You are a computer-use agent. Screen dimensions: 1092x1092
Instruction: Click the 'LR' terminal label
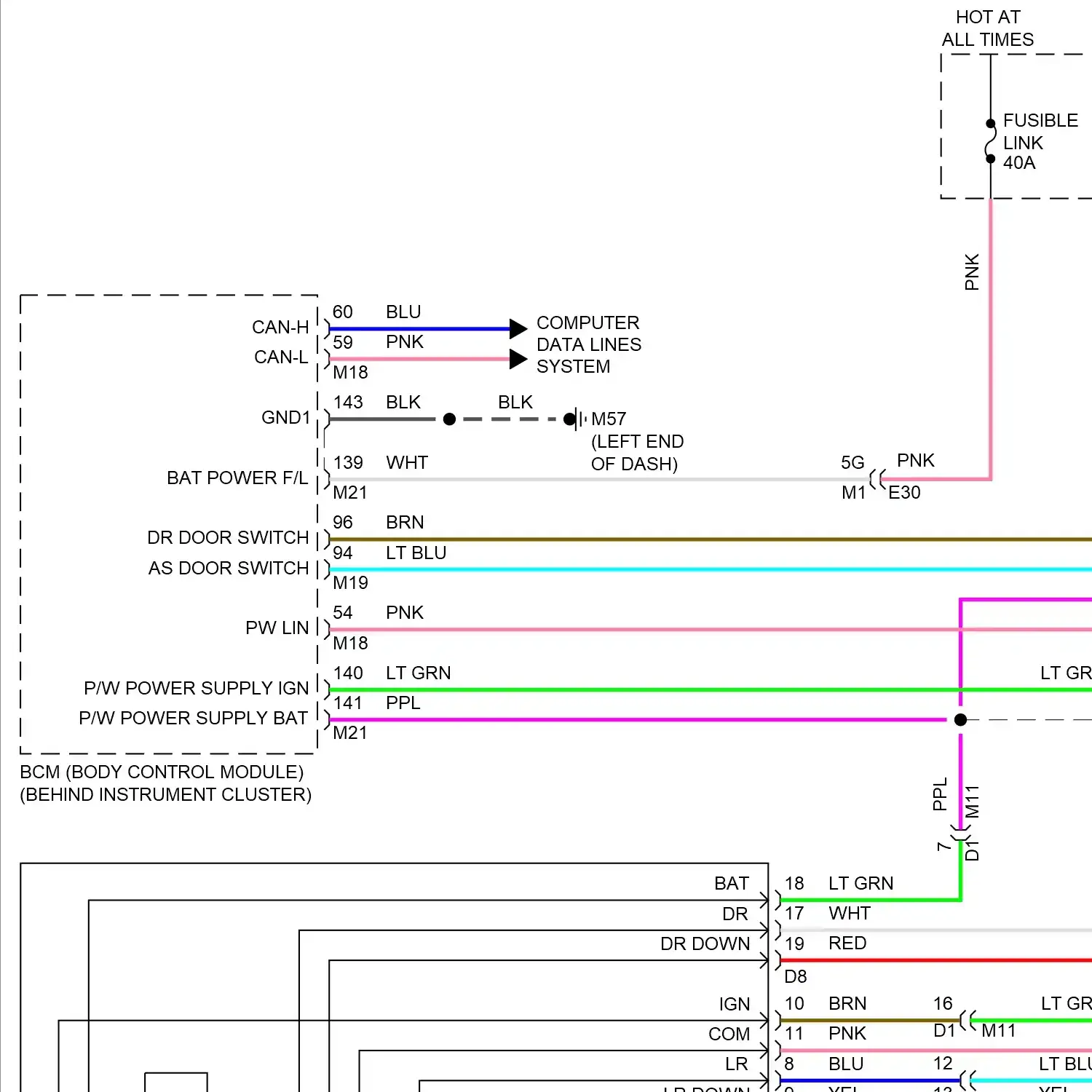click(737, 1064)
